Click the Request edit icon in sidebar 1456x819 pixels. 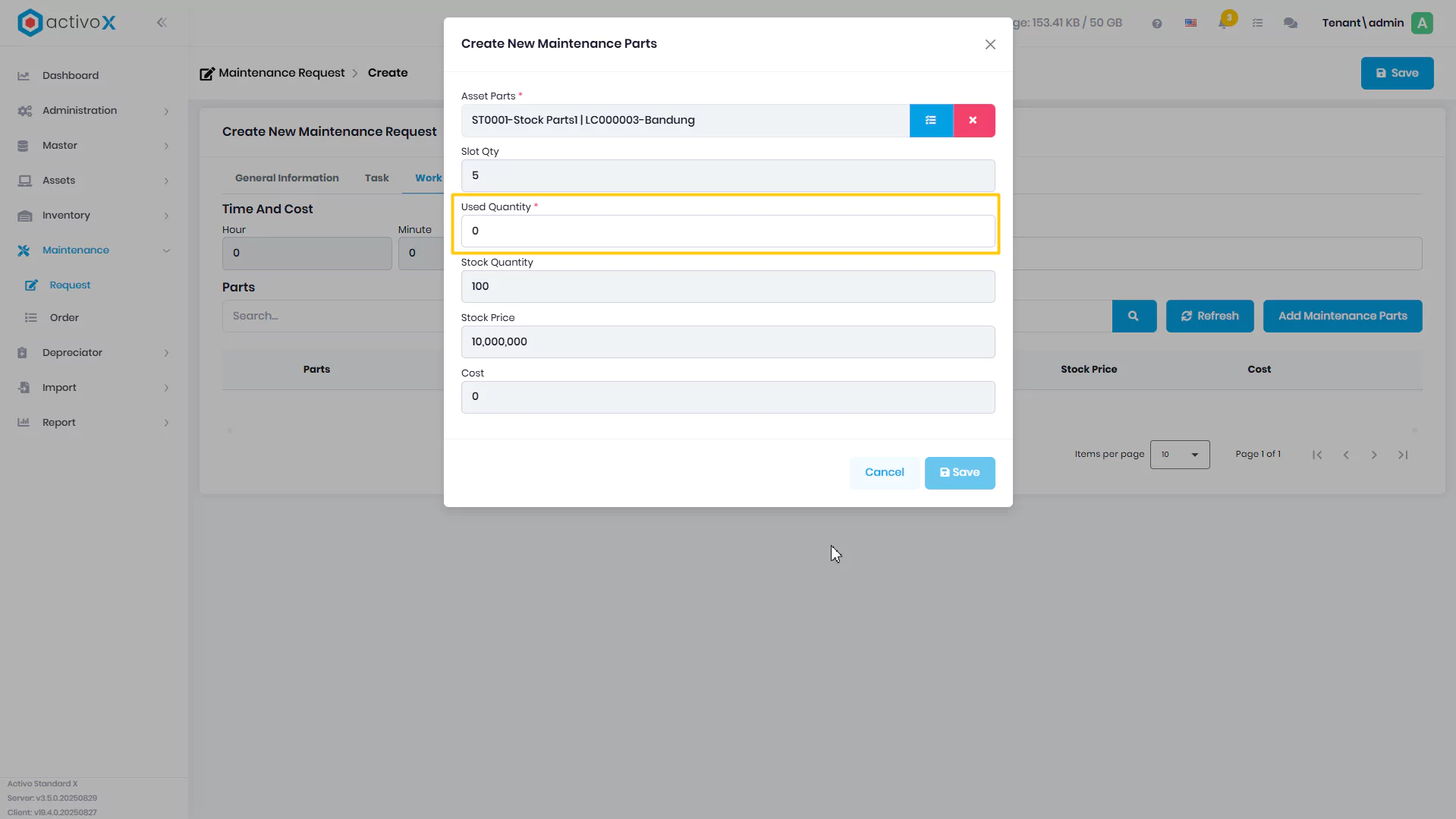pos(31,285)
